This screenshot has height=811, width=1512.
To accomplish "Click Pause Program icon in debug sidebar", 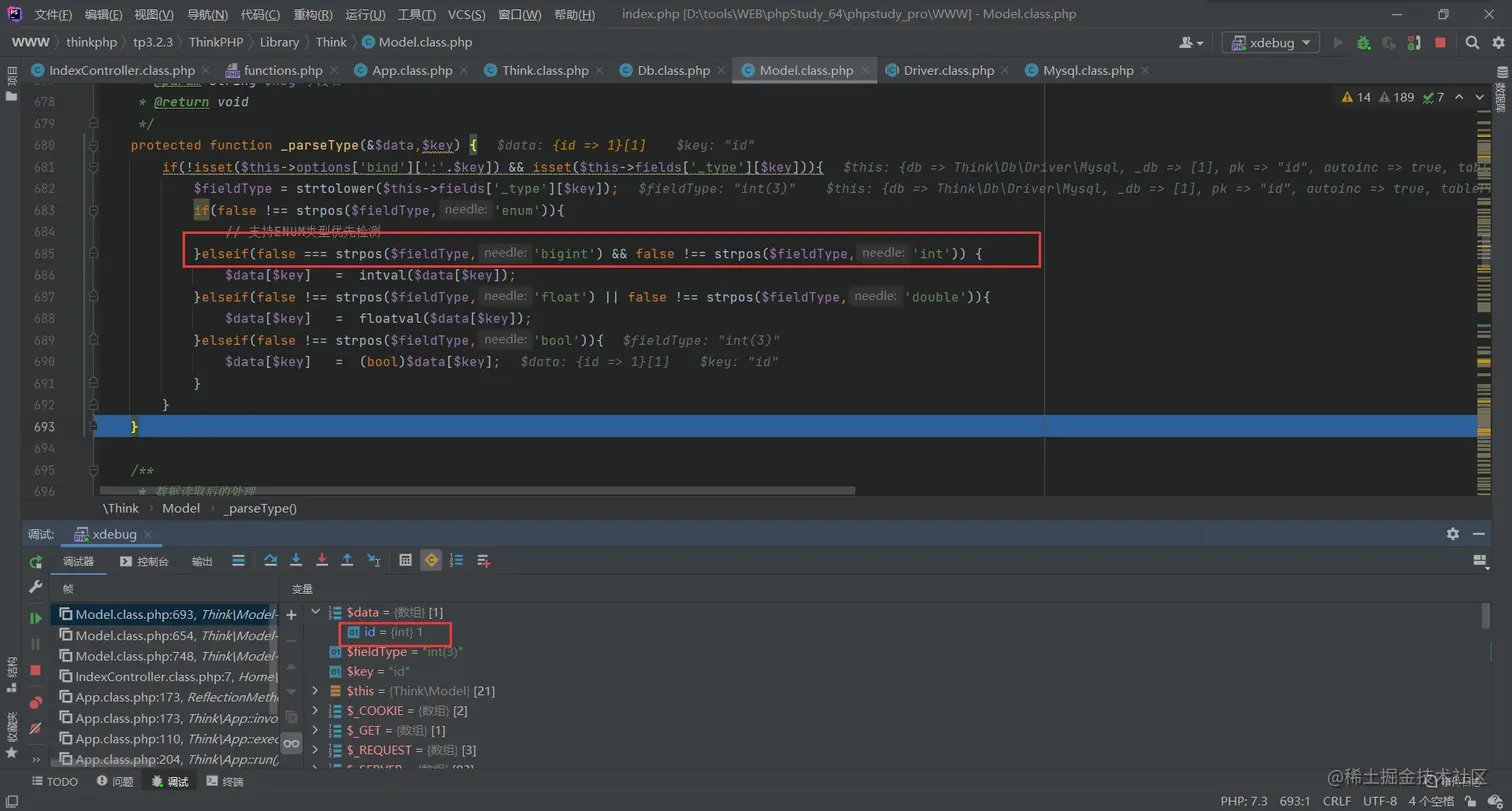I will (36, 644).
